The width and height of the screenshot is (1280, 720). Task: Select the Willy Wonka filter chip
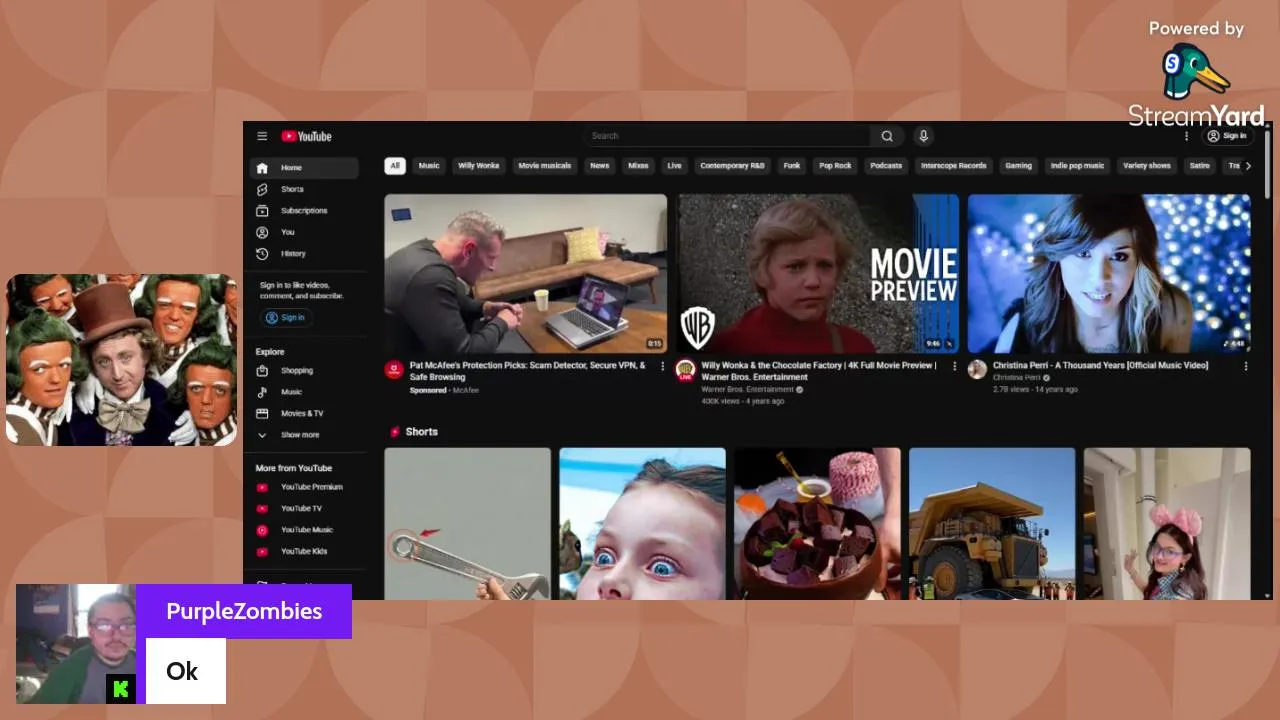pos(478,166)
